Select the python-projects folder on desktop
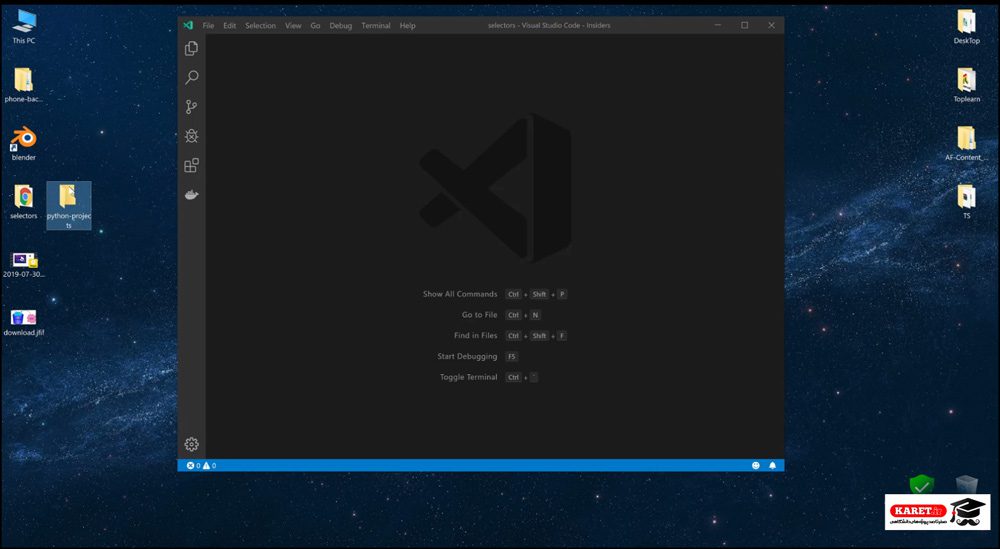The height and width of the screenshot is (549, 1000). pyautogui.click(x=69, y=205)
